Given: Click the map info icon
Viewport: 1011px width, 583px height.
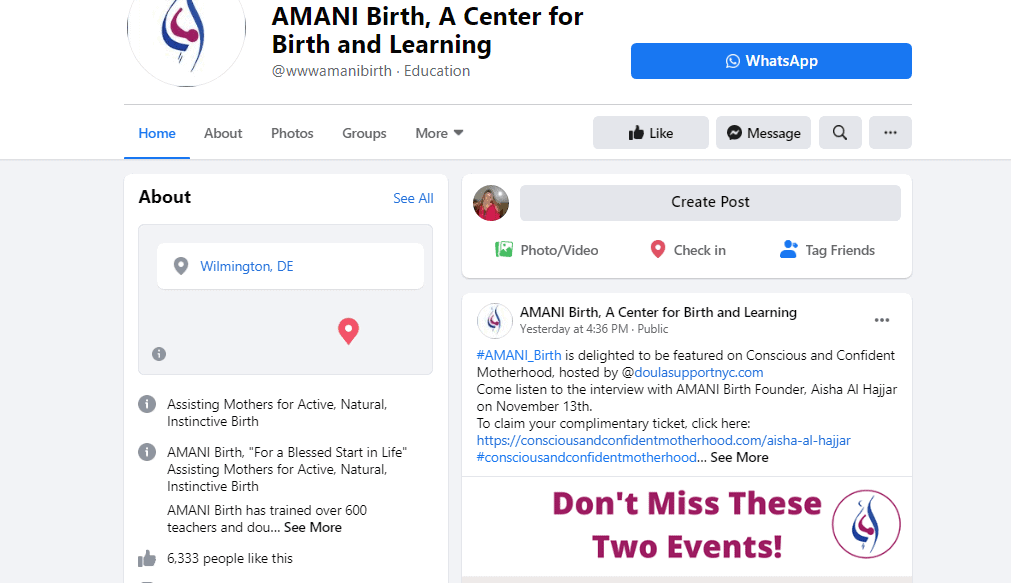Looking at the screenshot, I should (159, 354).
